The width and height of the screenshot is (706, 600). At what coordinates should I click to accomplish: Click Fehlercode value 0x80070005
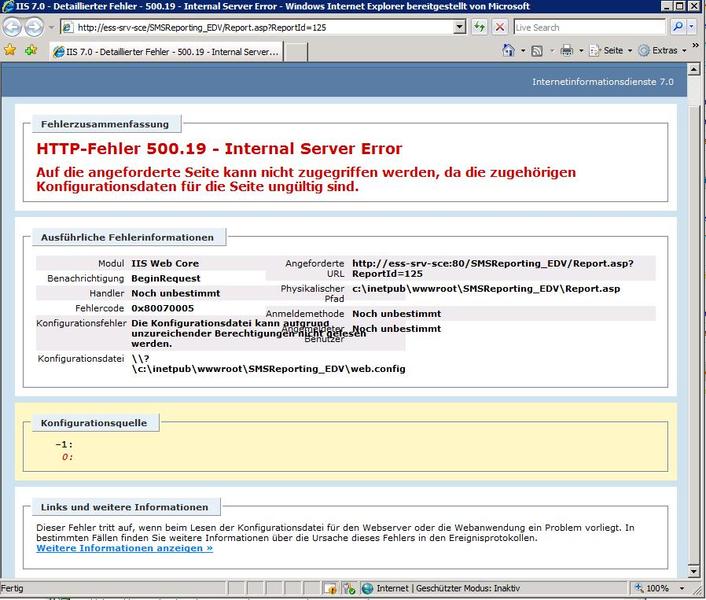(163, 308)
